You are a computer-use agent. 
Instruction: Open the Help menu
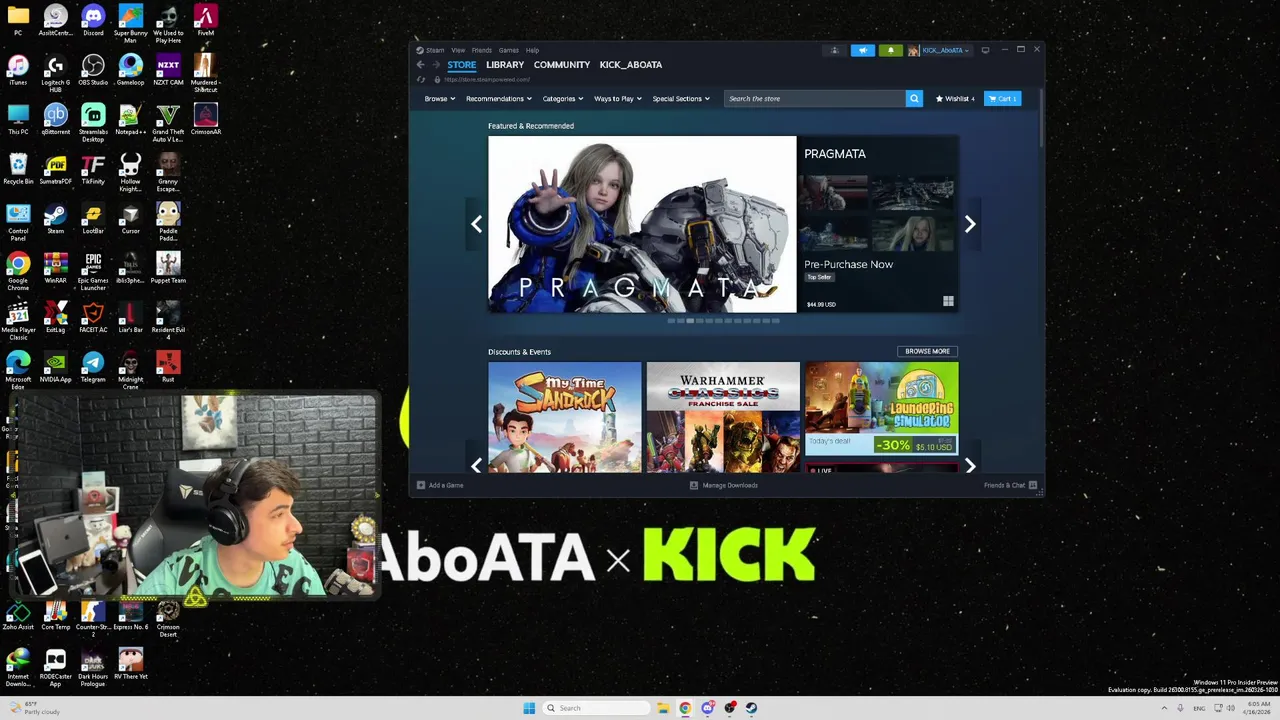pyautogui.click(x=532, y=50)
